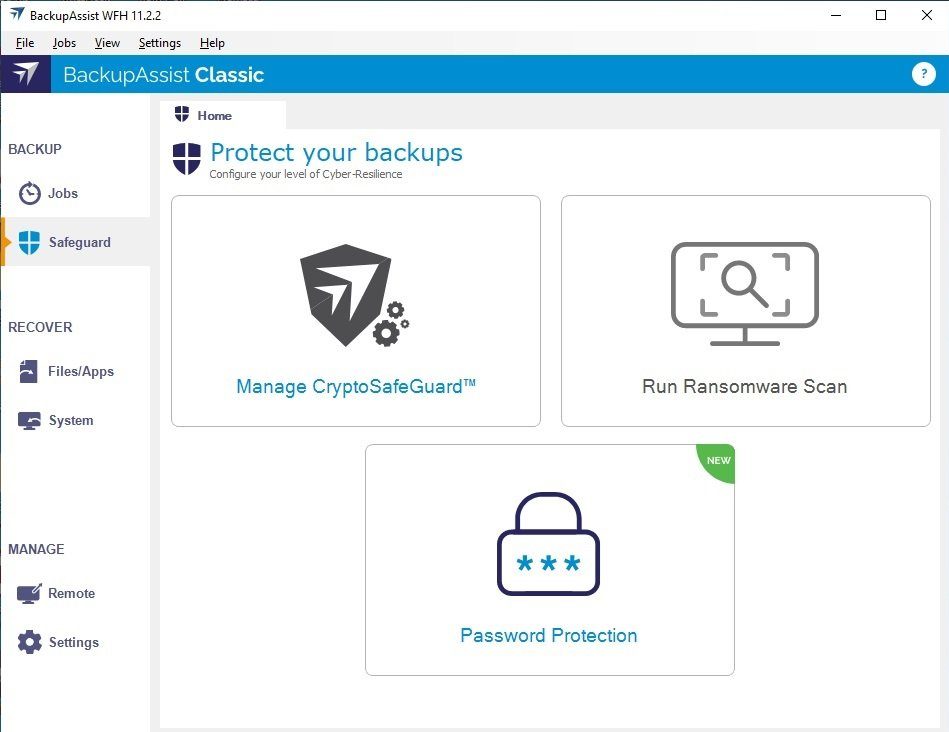Click the ransomware scan monitor graphic
The image size is (949, 732).
(x=743, y=292)
